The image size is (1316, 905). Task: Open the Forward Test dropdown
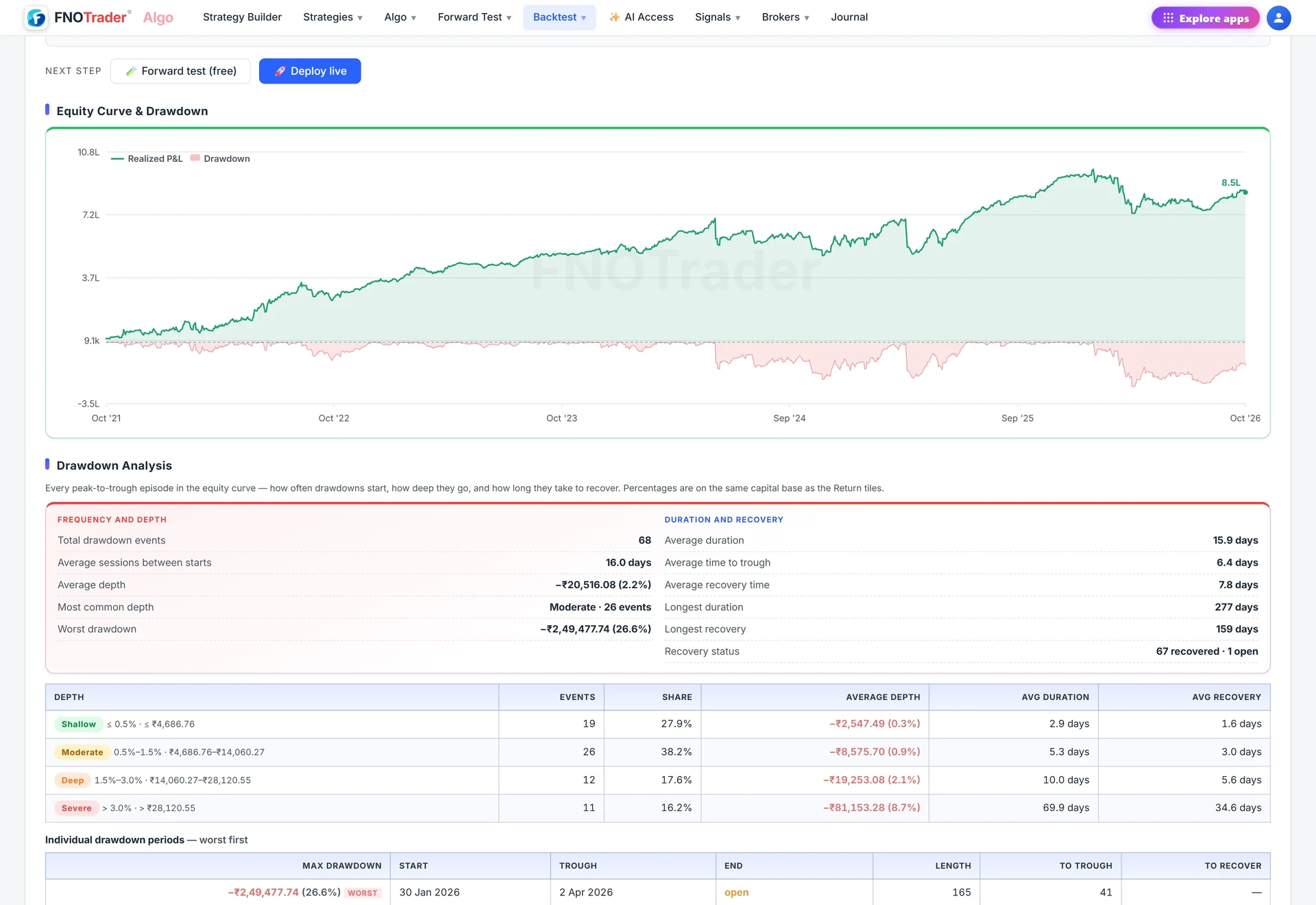474,17
